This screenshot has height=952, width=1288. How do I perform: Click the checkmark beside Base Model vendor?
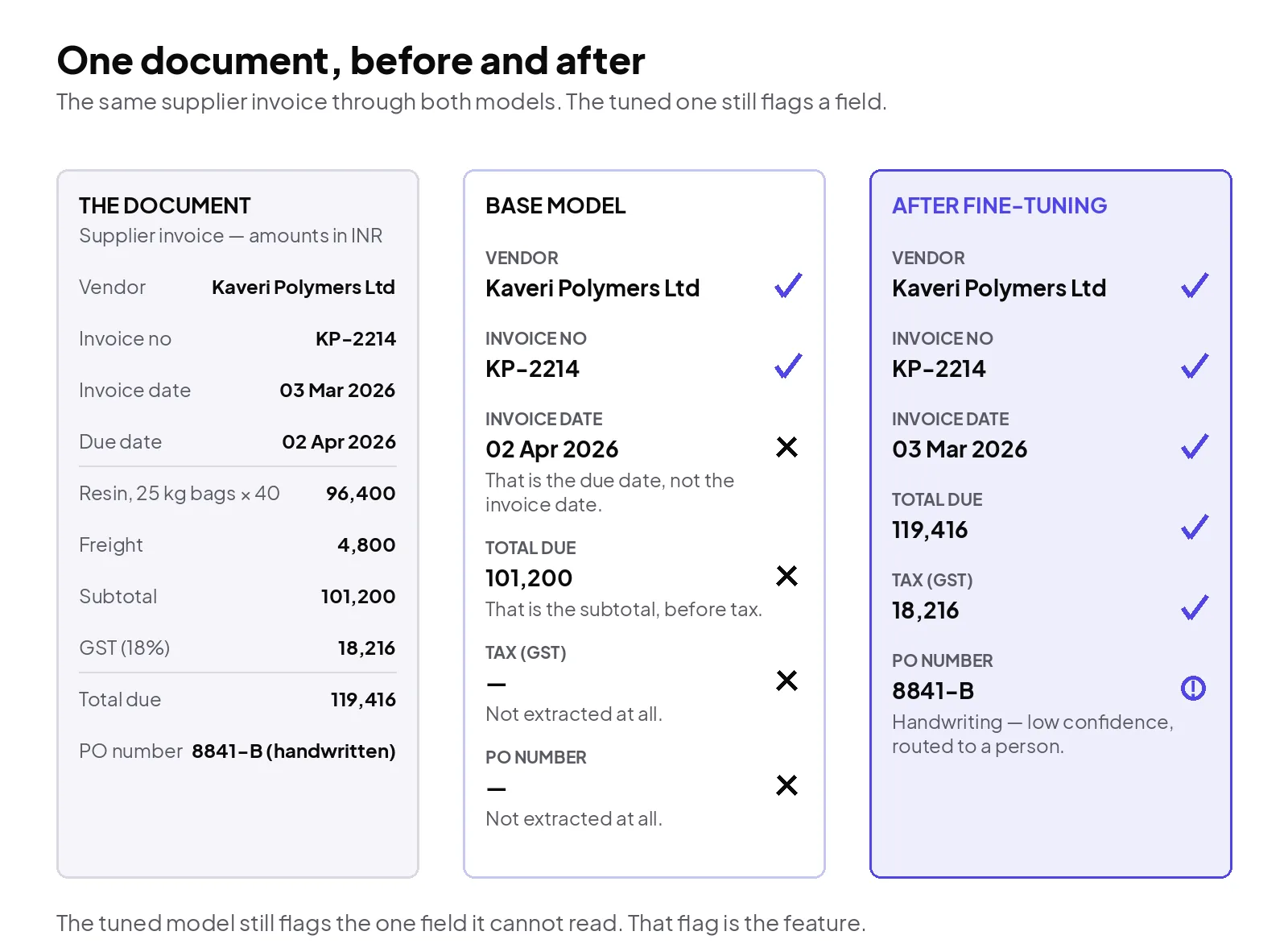coord(788,285)
